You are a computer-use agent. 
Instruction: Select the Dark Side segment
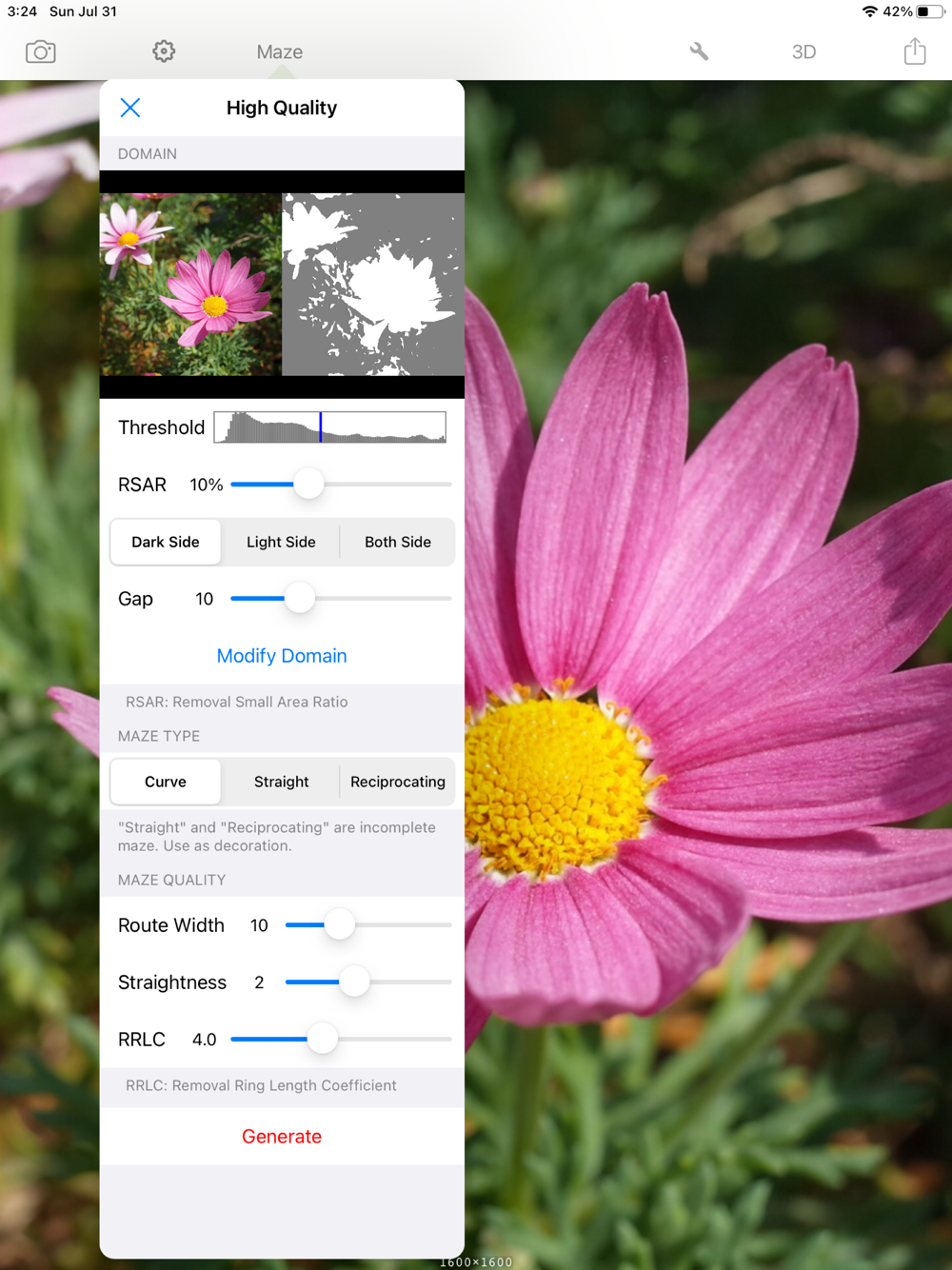tap(166, 542)
